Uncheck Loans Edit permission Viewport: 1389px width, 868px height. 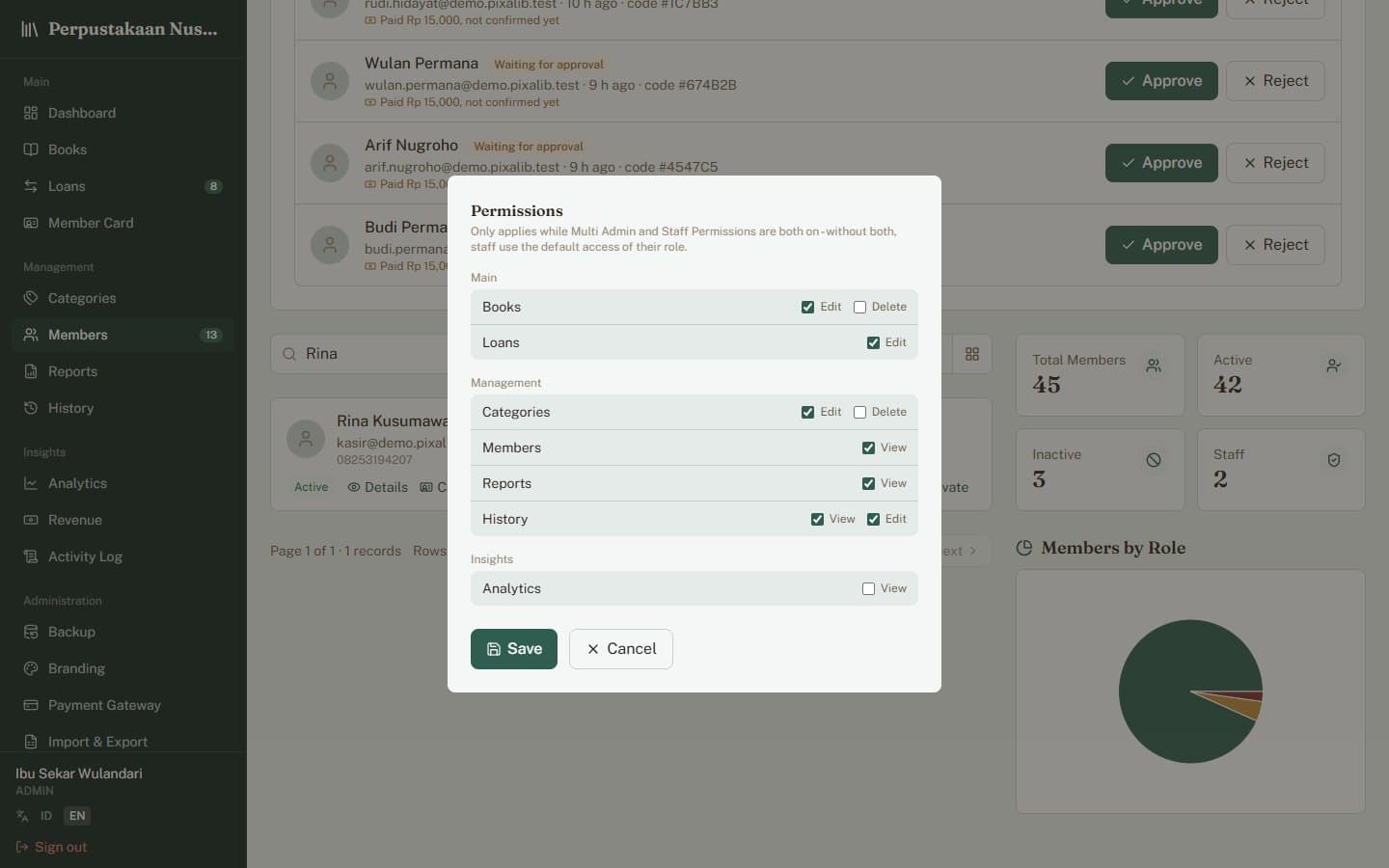point(873,342)
